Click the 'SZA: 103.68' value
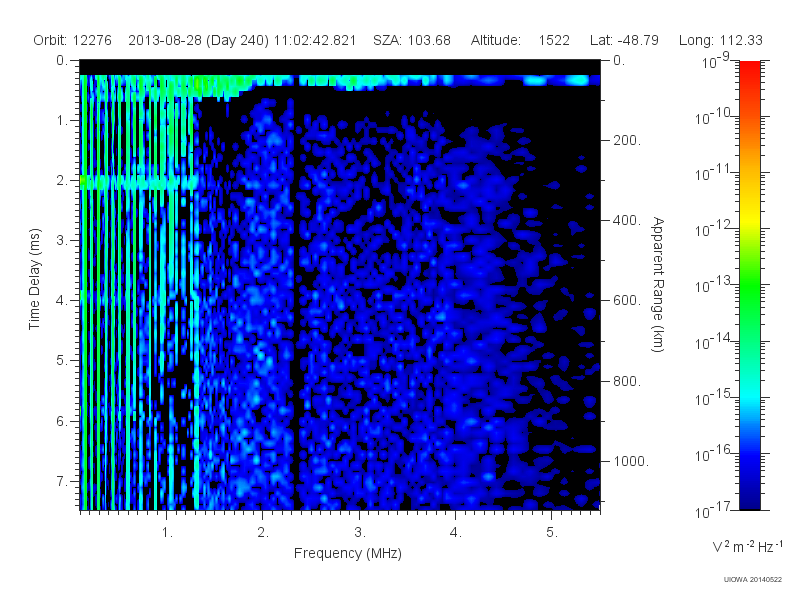This screenshot has width=800, height=600. pos(412,40)
